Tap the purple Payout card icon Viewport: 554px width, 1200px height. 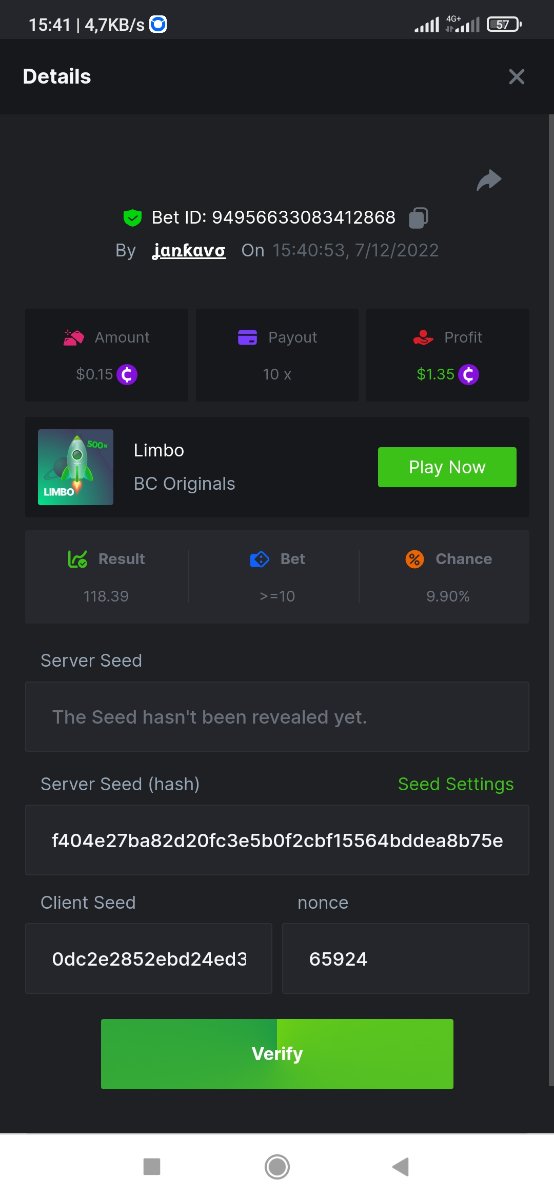coord(248,338)
